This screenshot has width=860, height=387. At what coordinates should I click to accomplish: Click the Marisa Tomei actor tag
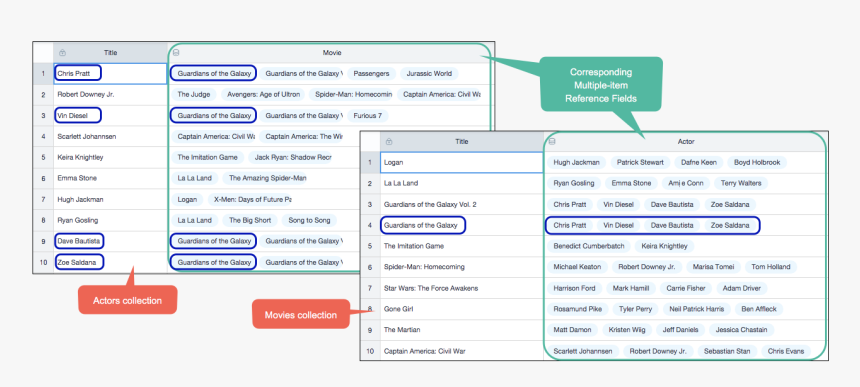pos(714,267)
